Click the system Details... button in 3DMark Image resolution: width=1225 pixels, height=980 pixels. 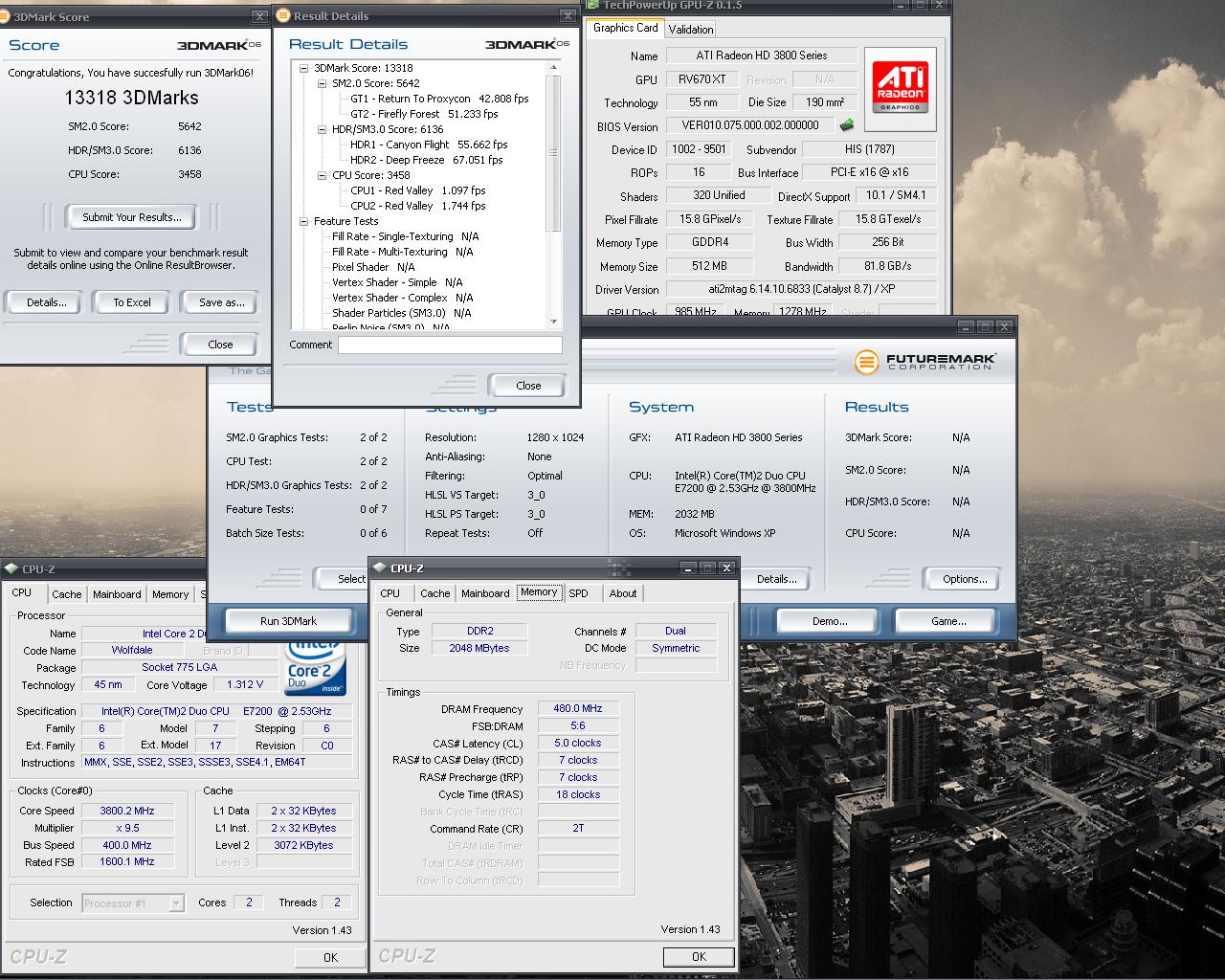point(776,579)
